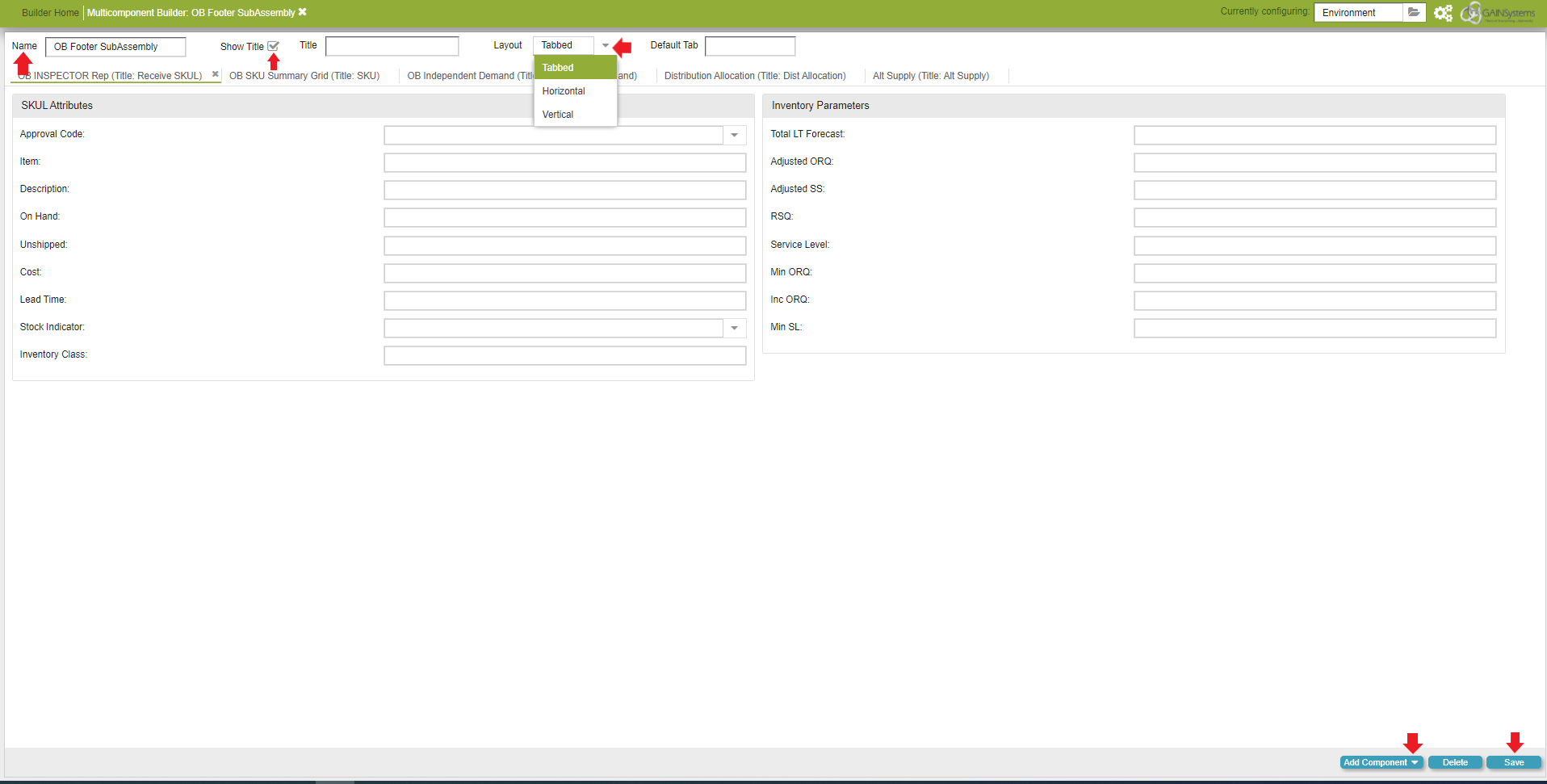
Task: Go to Builder Home
Action: pyautogui.click(x=50, y=13)
